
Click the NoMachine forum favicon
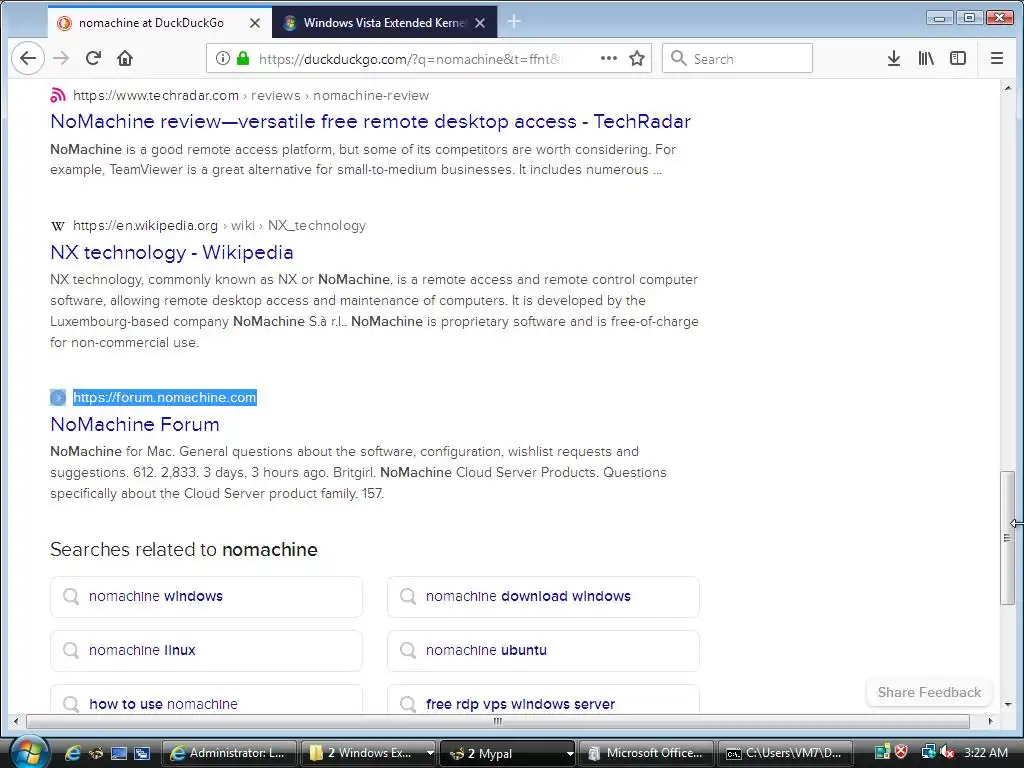coord(57,398)
